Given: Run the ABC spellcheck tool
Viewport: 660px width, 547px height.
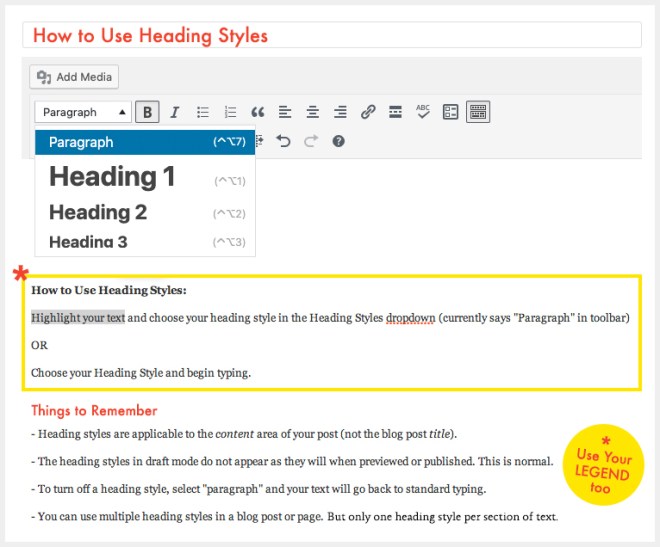Looking at the screenshot, I should tap(423, 112).
